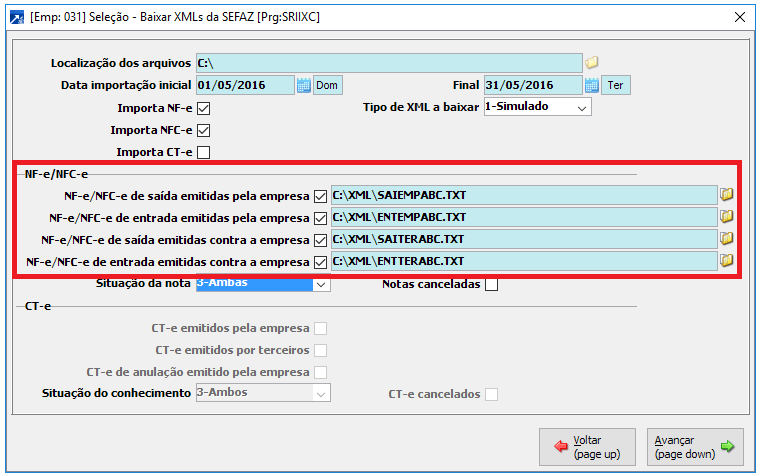Click the NF-e/NFC-e section label
This screenshot has width=759, height=476.
coord(57,174)
